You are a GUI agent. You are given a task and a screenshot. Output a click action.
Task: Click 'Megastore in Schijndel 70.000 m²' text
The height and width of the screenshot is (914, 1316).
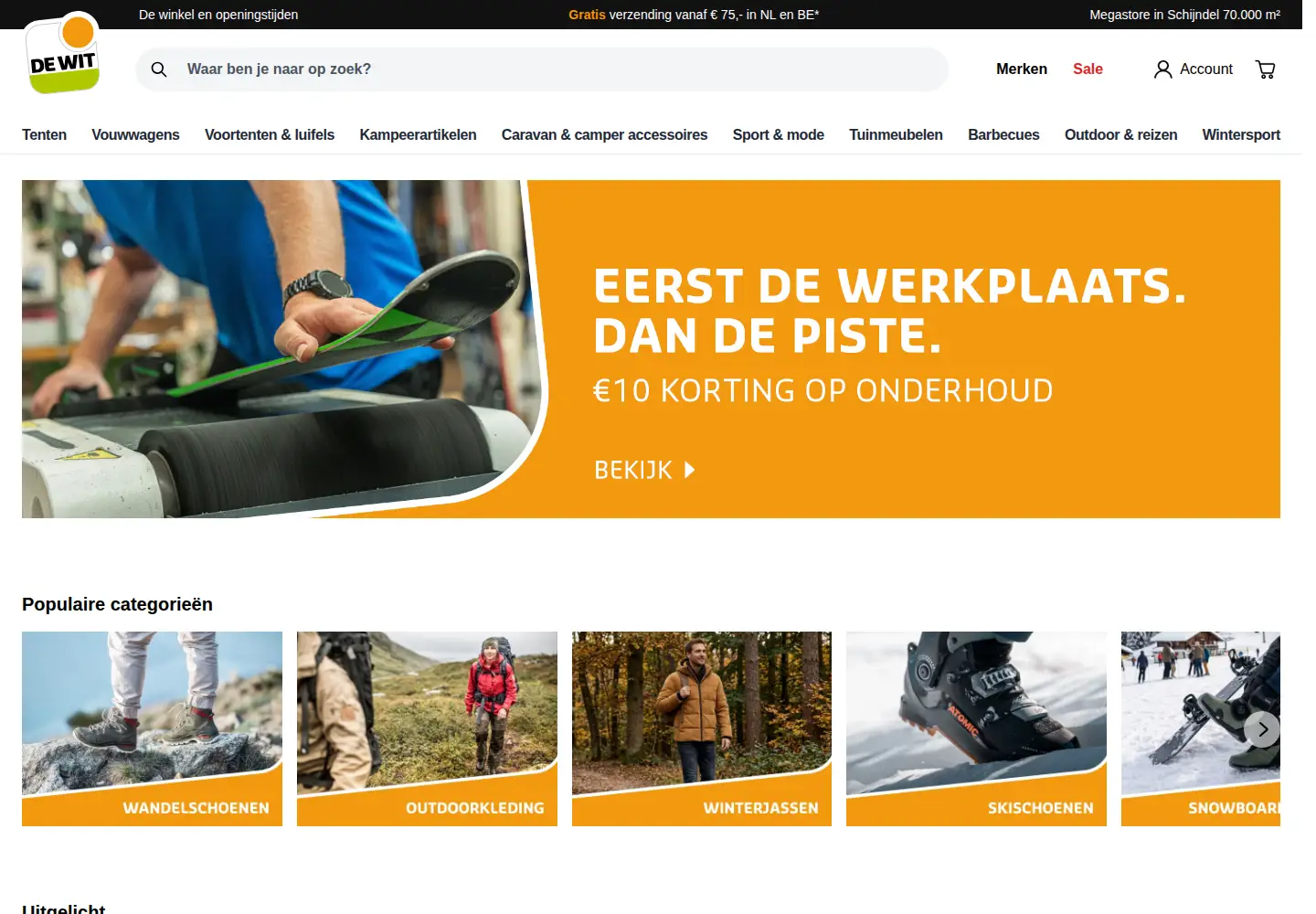(1184, 15)
